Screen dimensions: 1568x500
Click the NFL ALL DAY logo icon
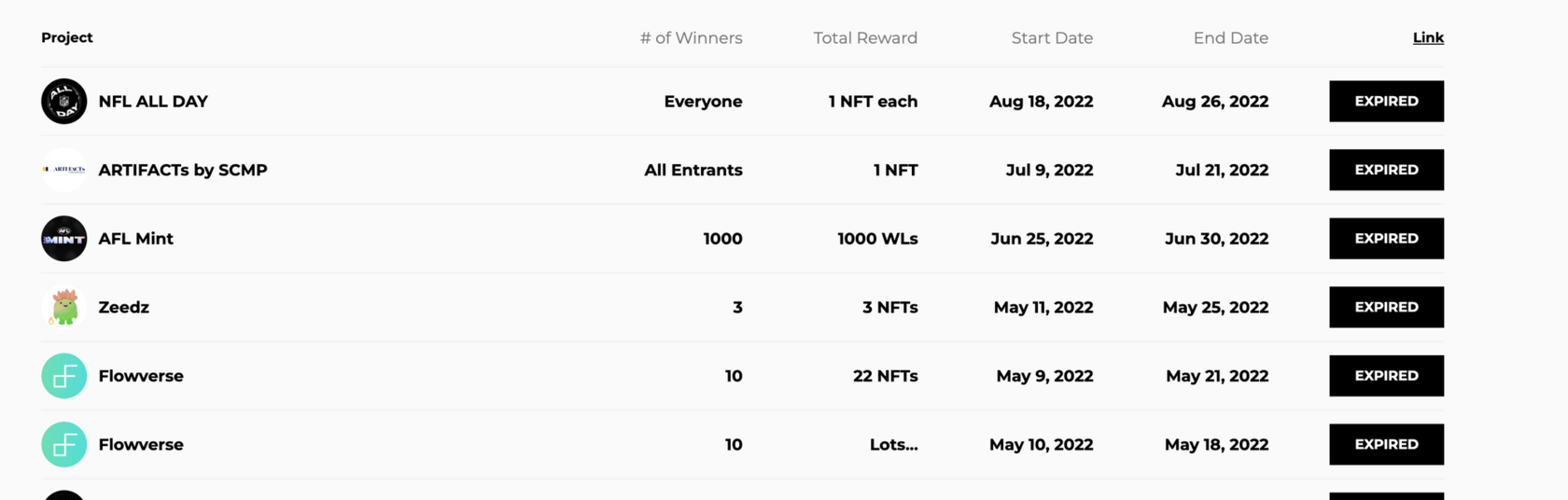pyautogui.click(x=64, y=101)
